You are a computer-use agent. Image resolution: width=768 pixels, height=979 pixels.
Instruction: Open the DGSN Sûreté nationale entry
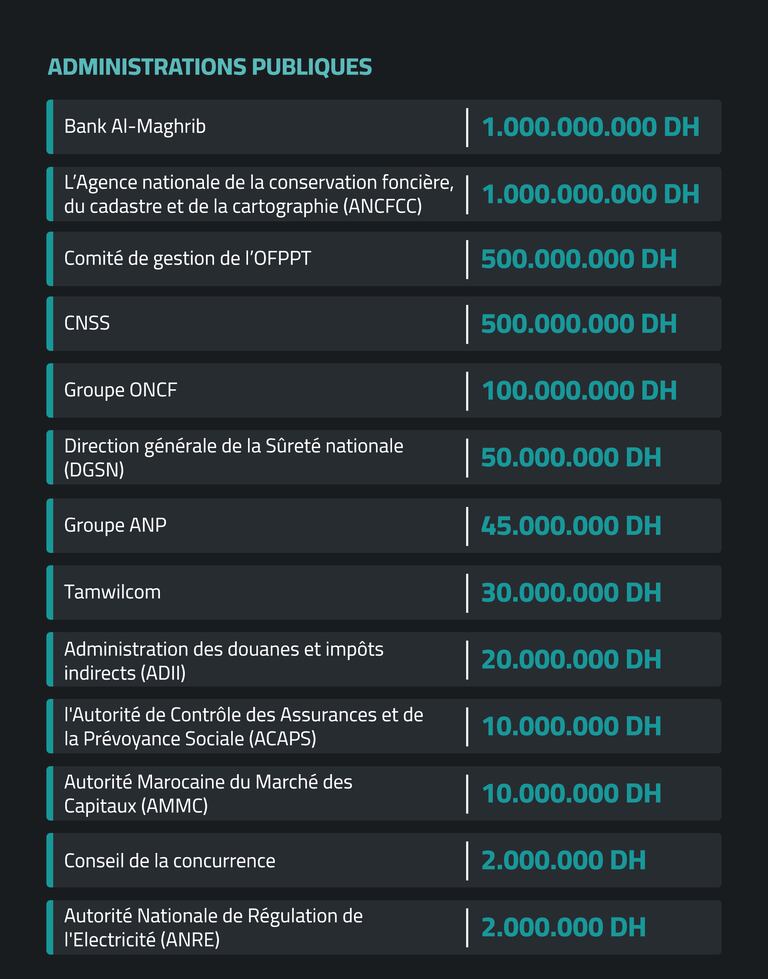click(x=233, y=457)
